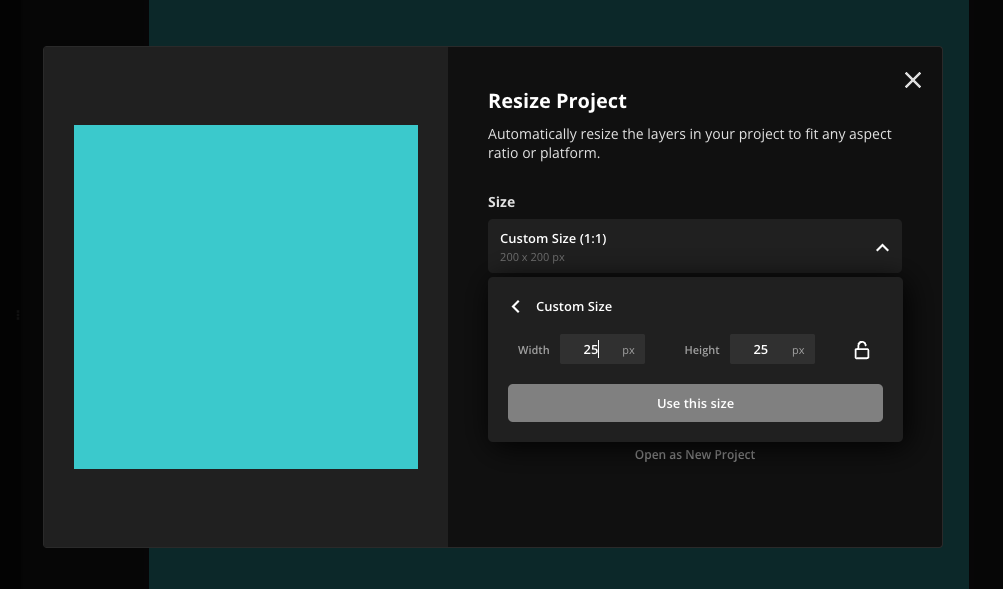Click the Height label
The image size is (1003, 589).
(701, 350)
